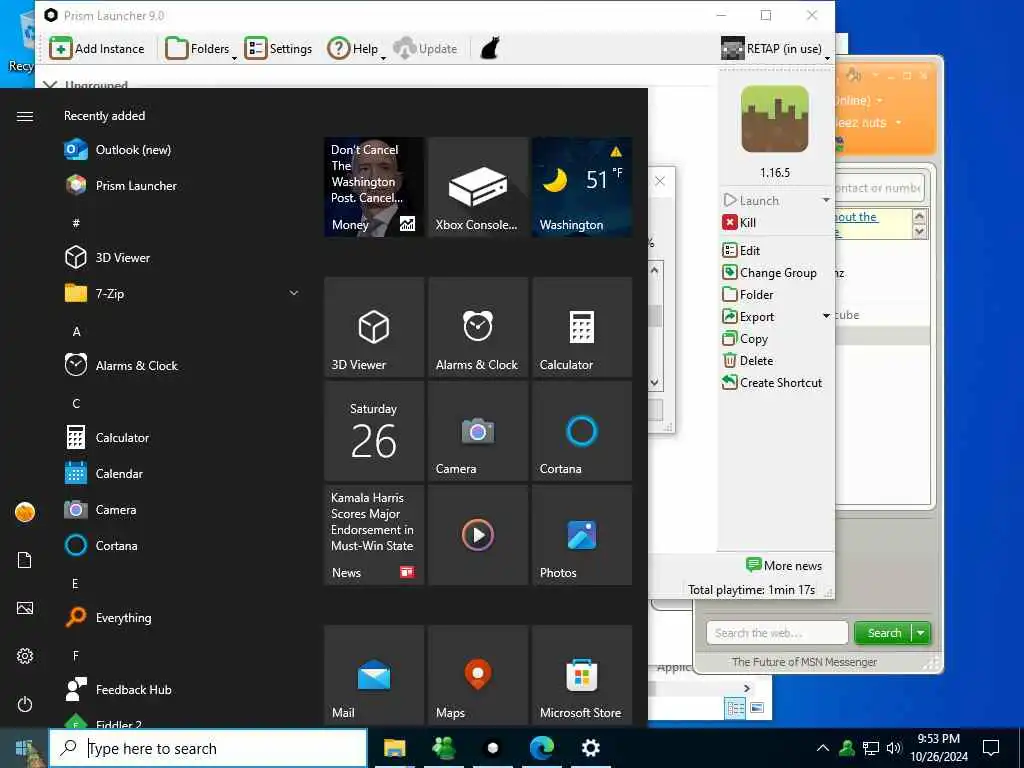The width and height of the screenshot is (1024, 768).
Task: Open Prism Launcher Settings
Action: (x=278, y=49)
